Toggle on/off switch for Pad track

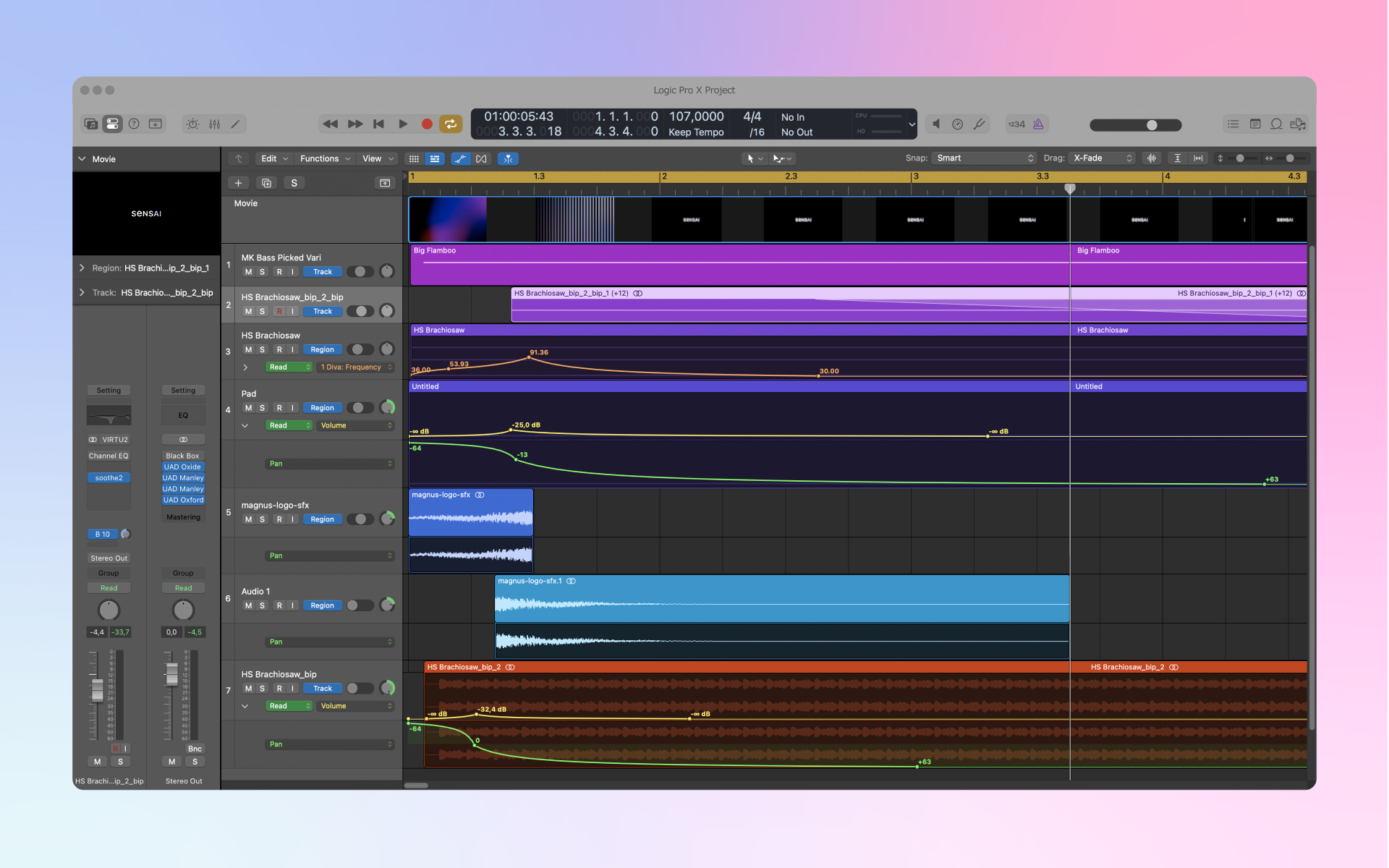[x=360, y=408]
